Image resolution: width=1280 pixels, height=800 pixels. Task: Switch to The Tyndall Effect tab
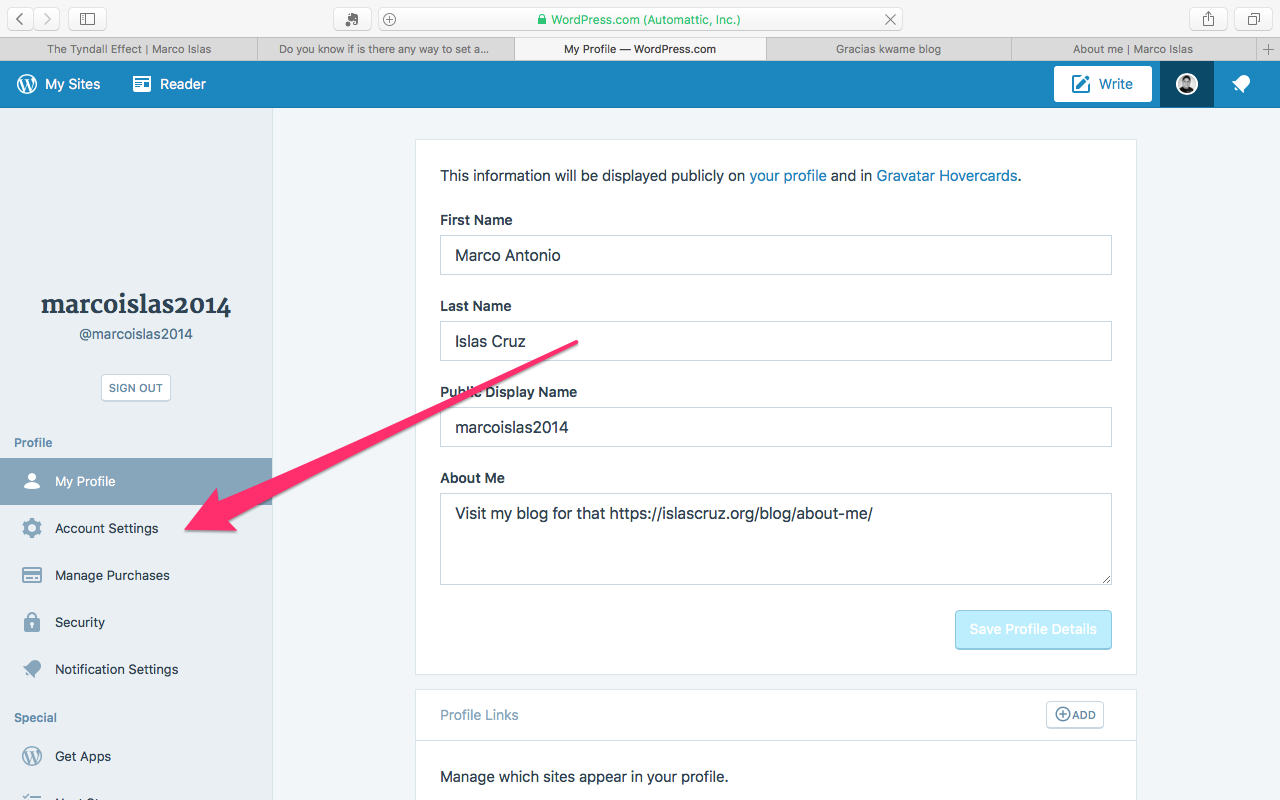coord(129,49)
